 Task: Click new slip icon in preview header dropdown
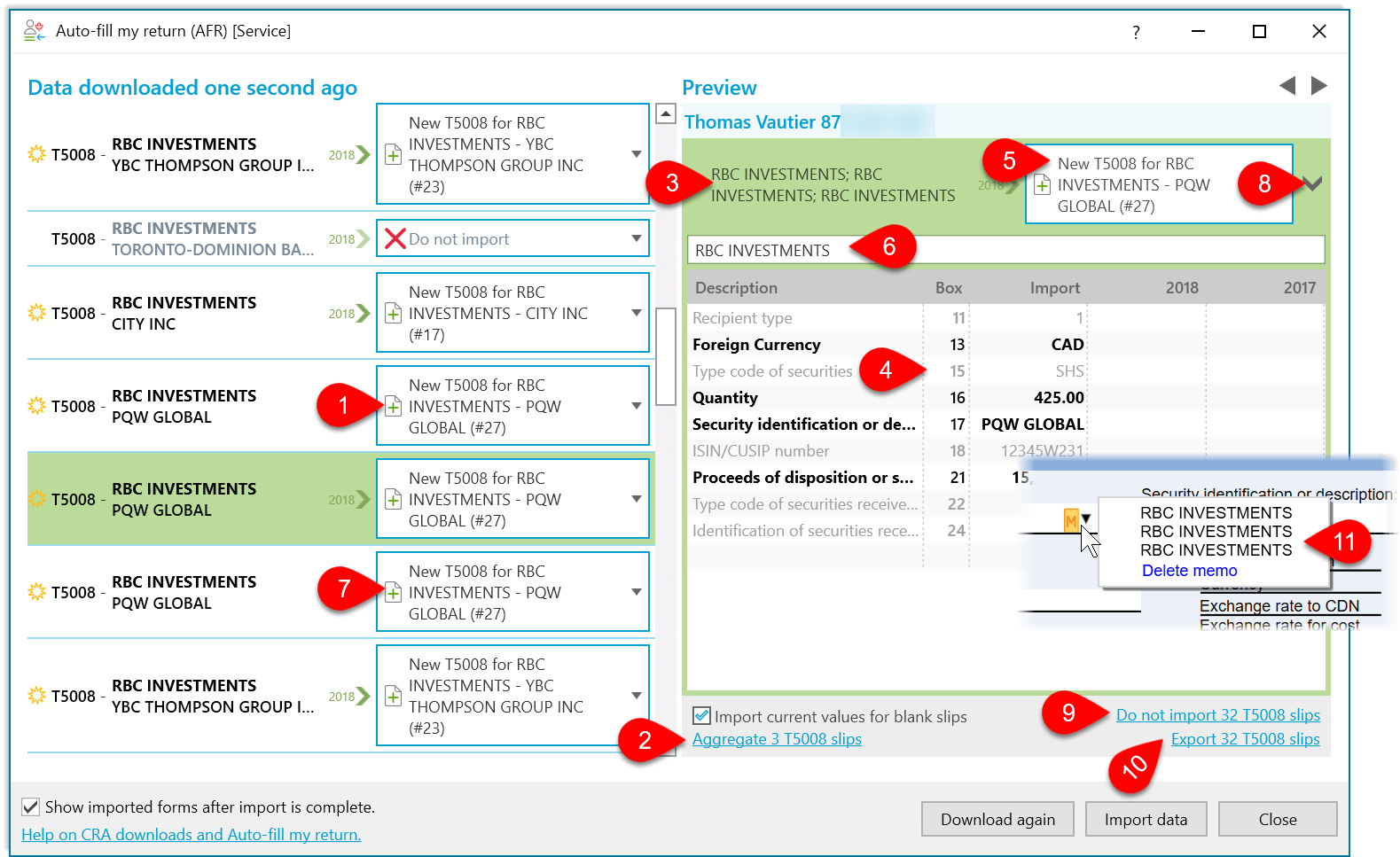[x=1043, y=184]
